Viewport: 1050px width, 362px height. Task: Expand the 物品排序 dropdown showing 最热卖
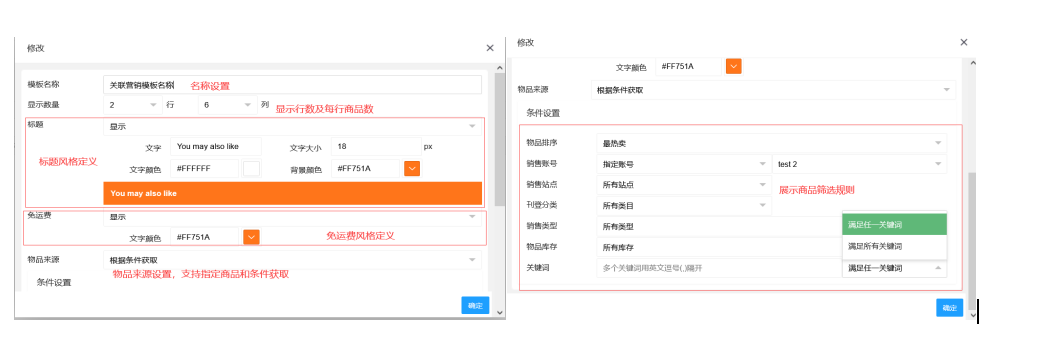pyautogui.click(x=771, y=143)
